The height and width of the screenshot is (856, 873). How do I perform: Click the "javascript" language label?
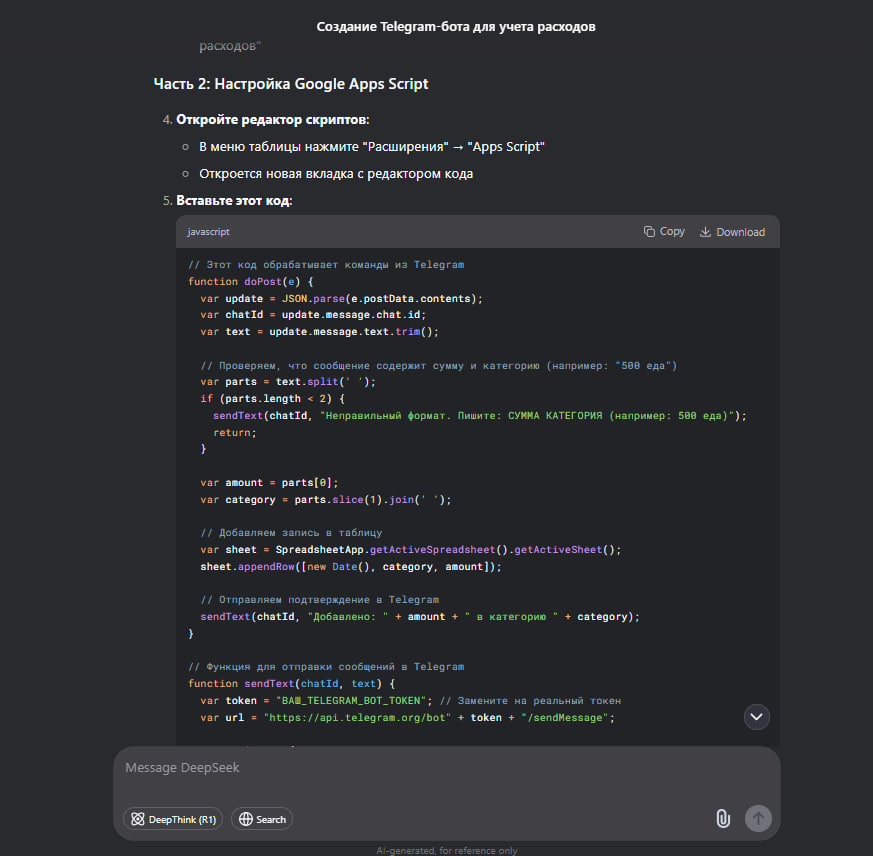pos(208,232)
